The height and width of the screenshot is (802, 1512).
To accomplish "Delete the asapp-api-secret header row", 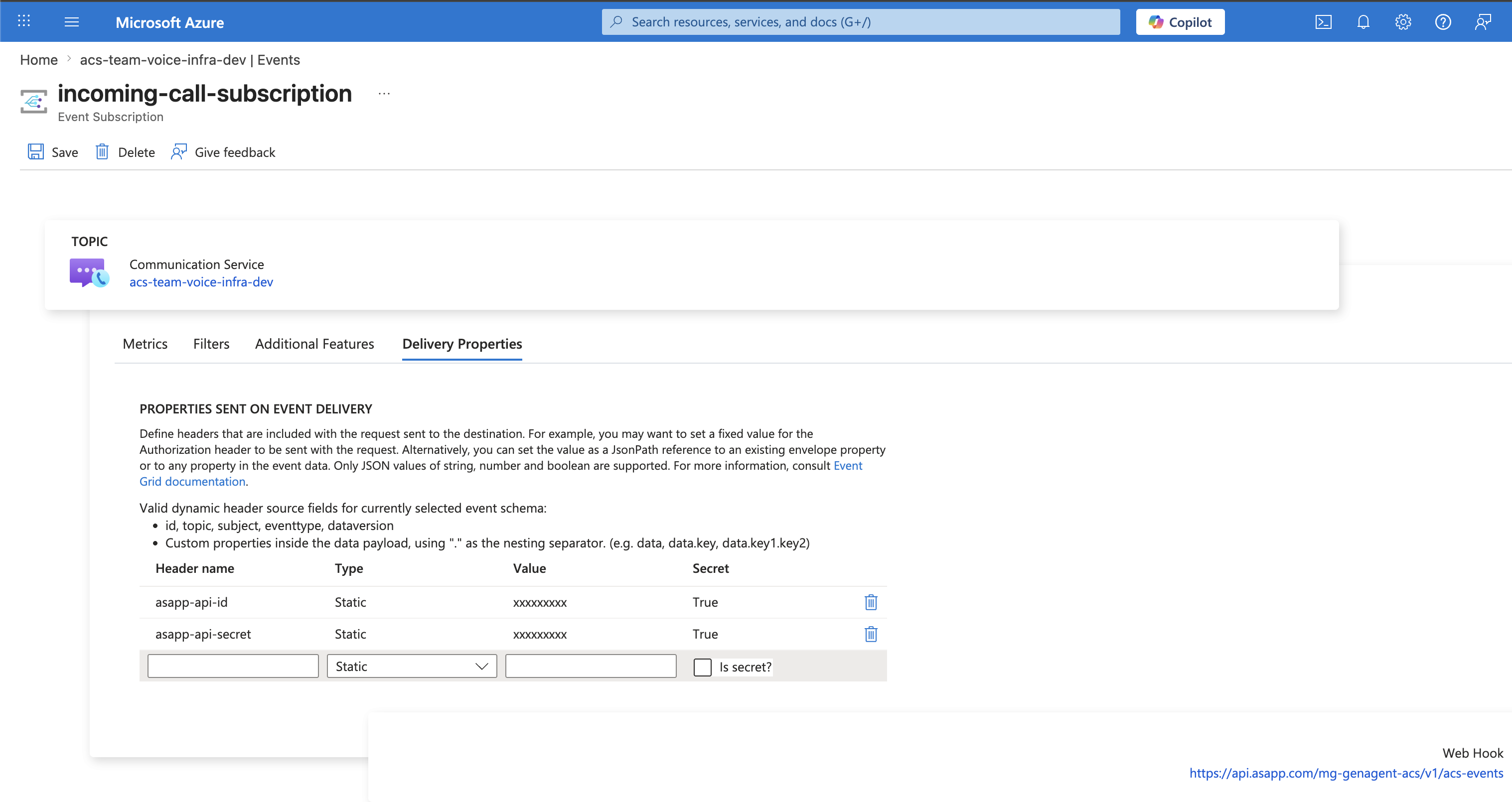I will [x=871, y=634].
